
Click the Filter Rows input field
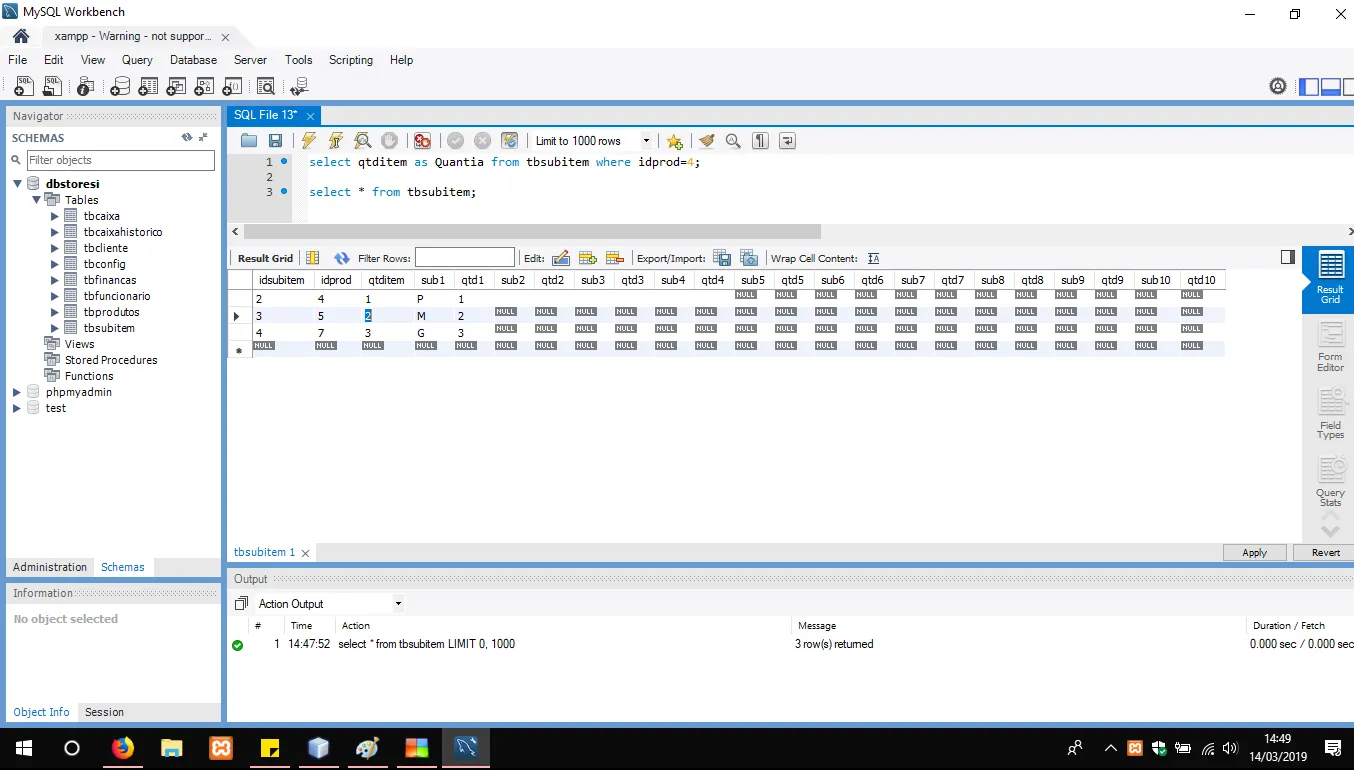coord(464,258)
